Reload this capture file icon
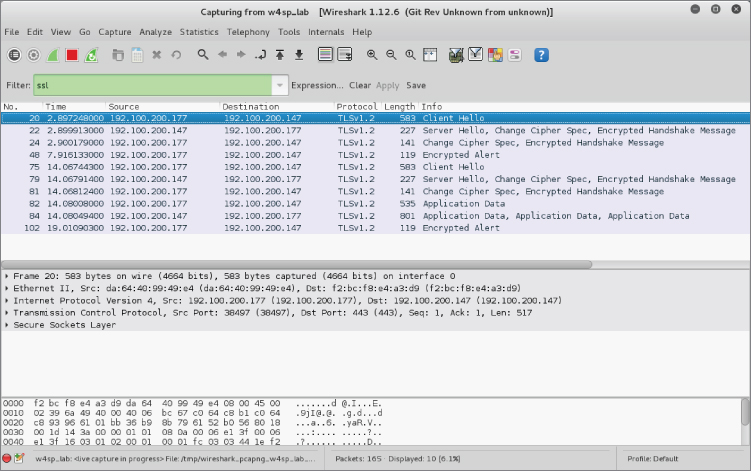Screen dimensions: 751x471 pos(176,55)
